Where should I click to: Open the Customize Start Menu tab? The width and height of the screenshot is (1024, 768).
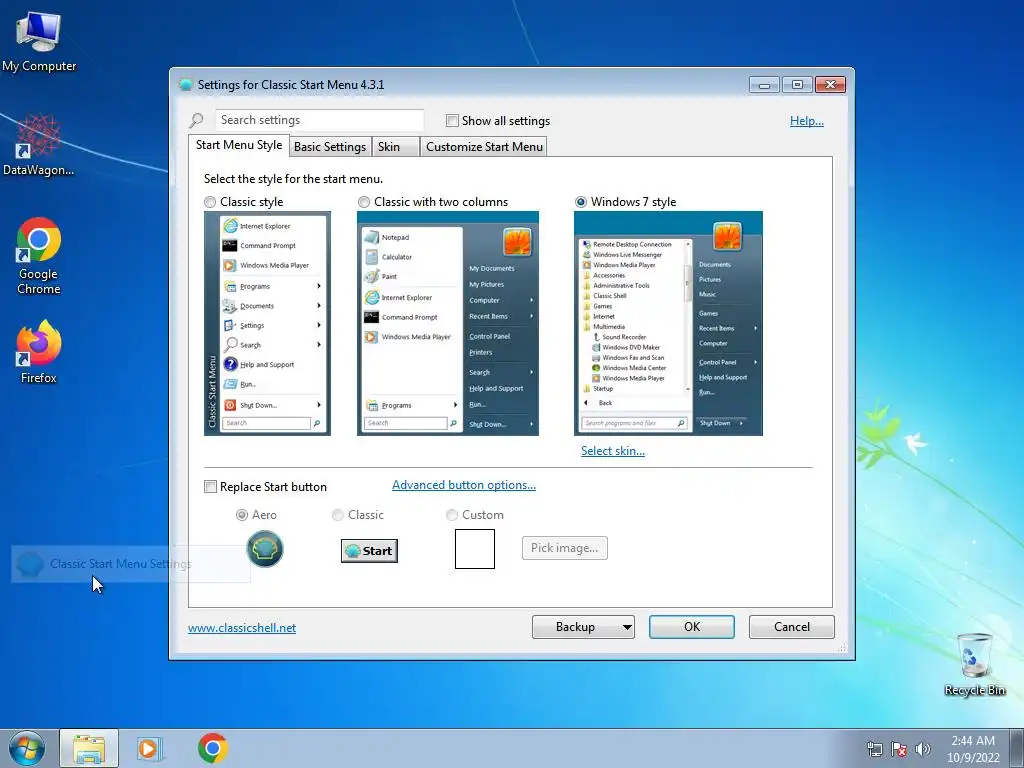click(x=484, y=147)
